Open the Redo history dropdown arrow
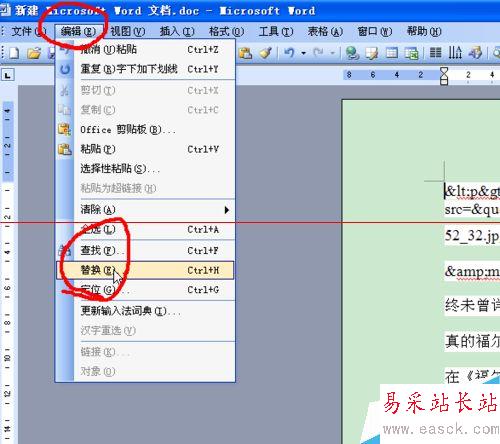This screenshot has width=500, height=444. pos(332,53)
